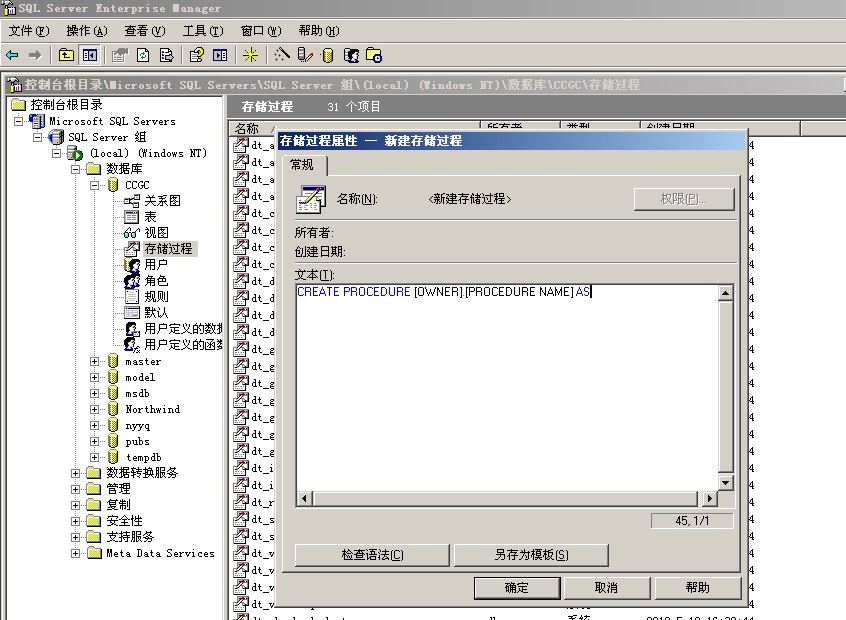Collapse the (local) (Windows NT) node
The width and height of the screenshot is (846, 620).
click(56, 153)
